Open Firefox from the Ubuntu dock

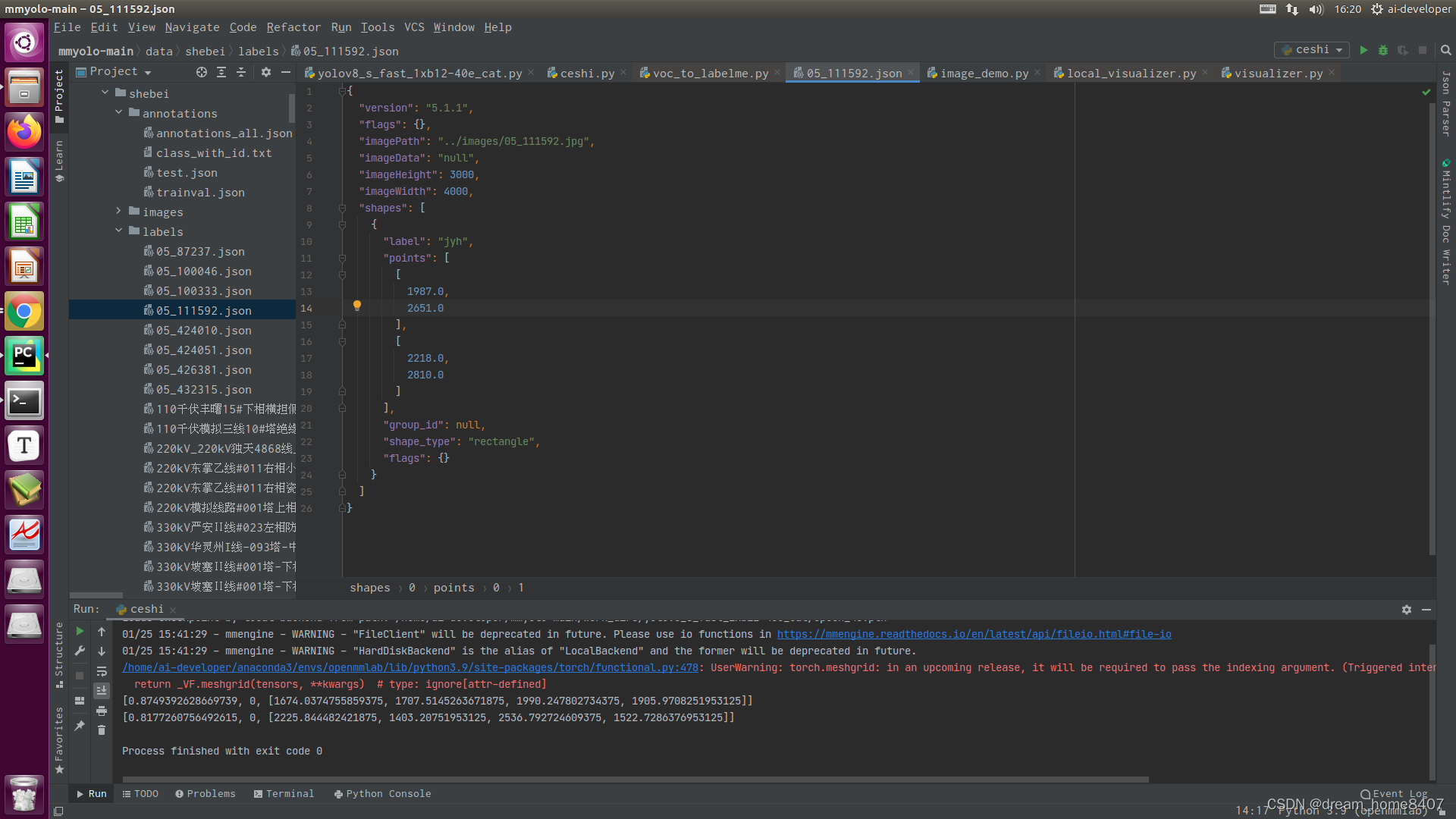(x=24, y=132)
